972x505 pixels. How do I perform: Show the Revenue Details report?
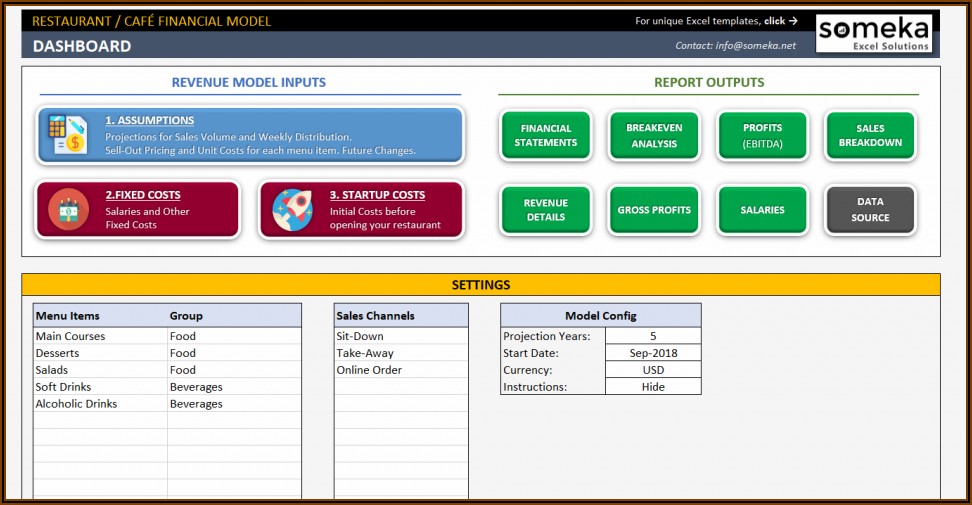point(546,210)
